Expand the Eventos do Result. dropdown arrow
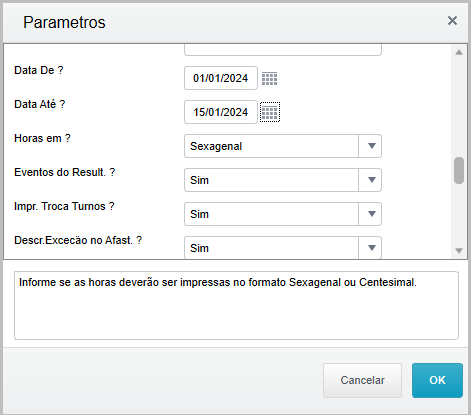 [372, 180]
